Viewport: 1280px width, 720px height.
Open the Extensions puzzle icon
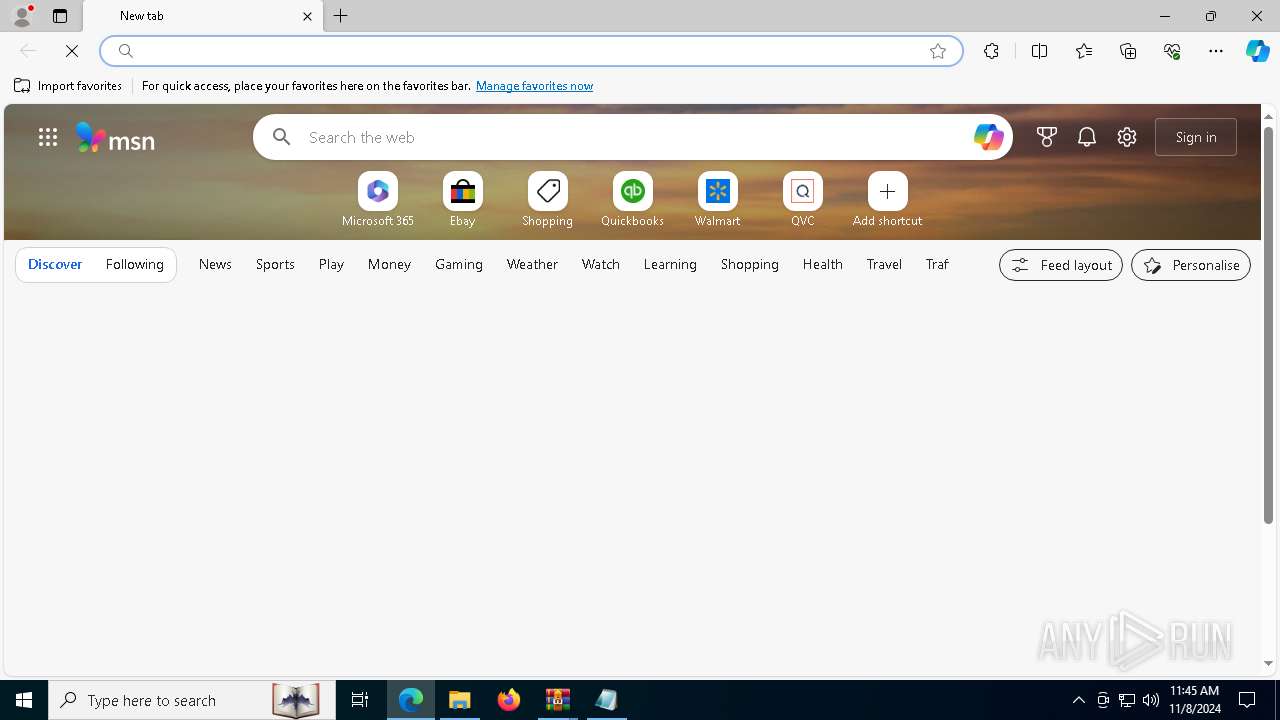pyautogui.click(x=991, y=51)
